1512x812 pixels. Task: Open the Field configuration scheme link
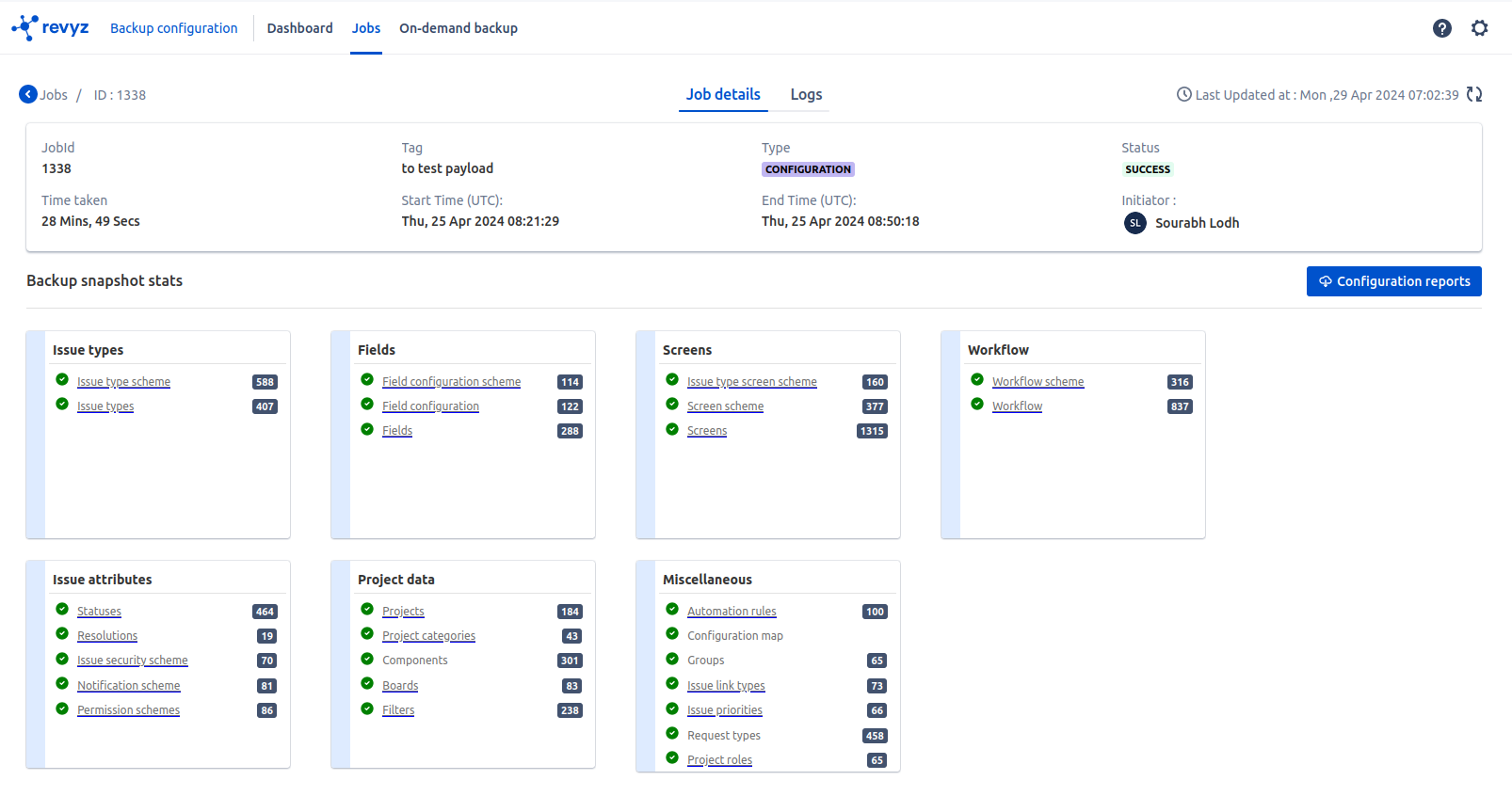tap(451, 382)
